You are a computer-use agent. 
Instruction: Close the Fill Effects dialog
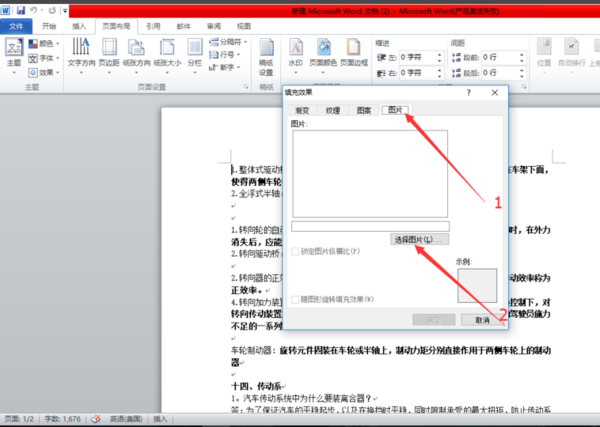pos(495,93)
